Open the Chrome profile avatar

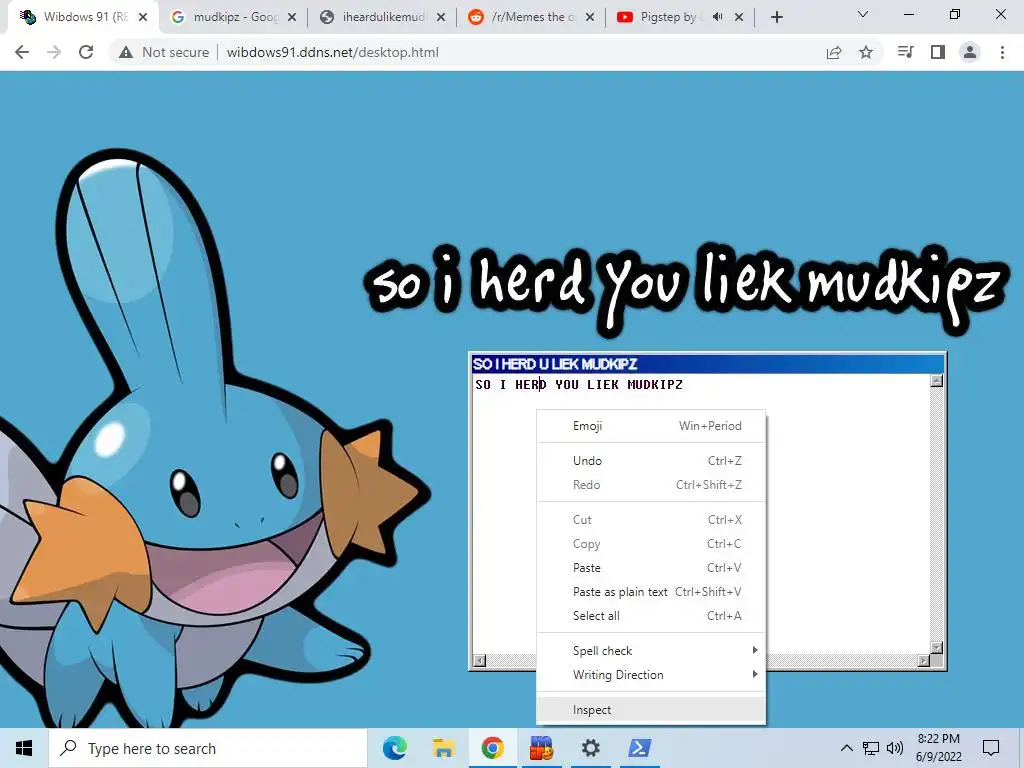click(970, 52)
